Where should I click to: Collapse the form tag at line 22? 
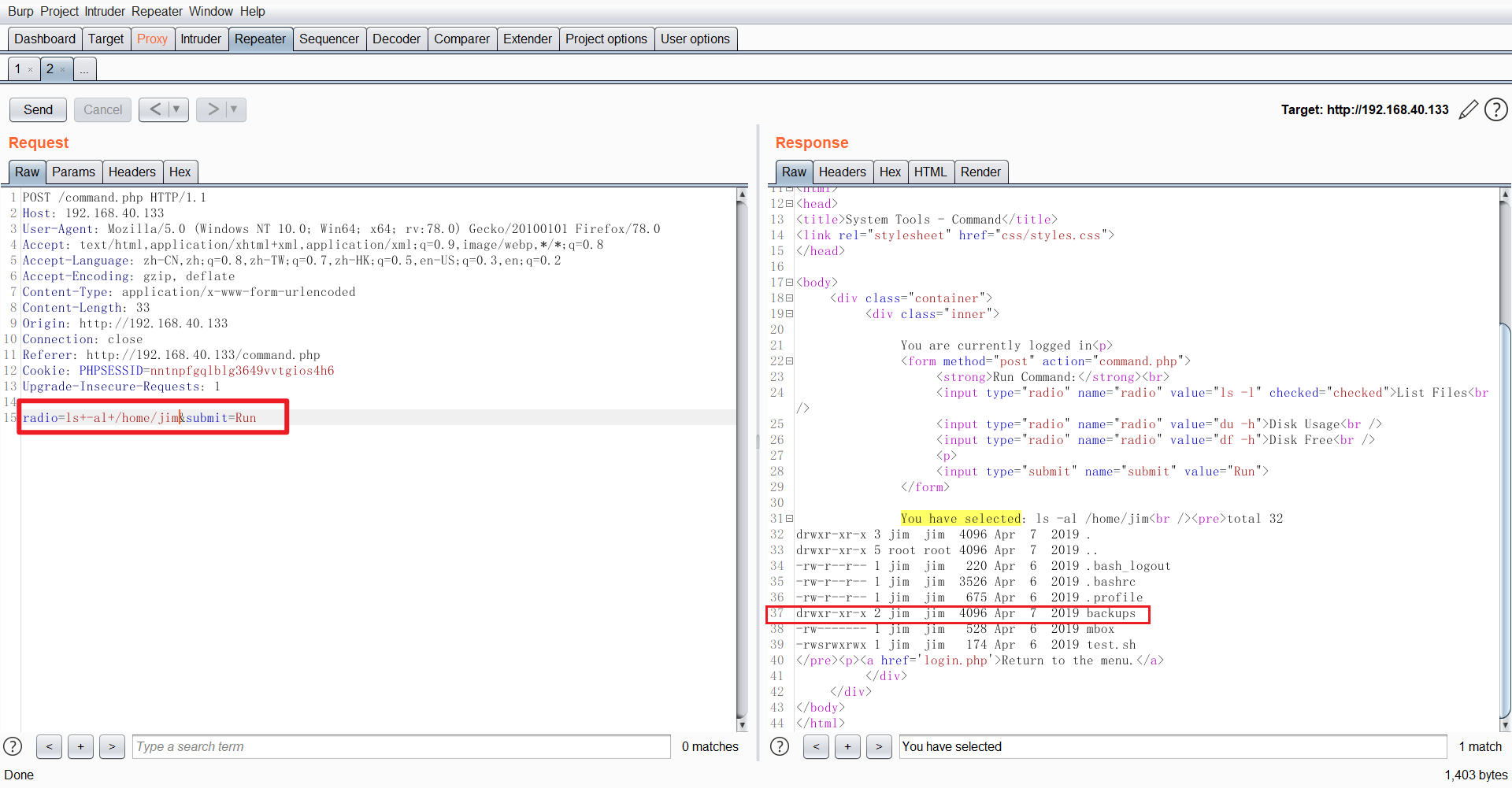790,361
